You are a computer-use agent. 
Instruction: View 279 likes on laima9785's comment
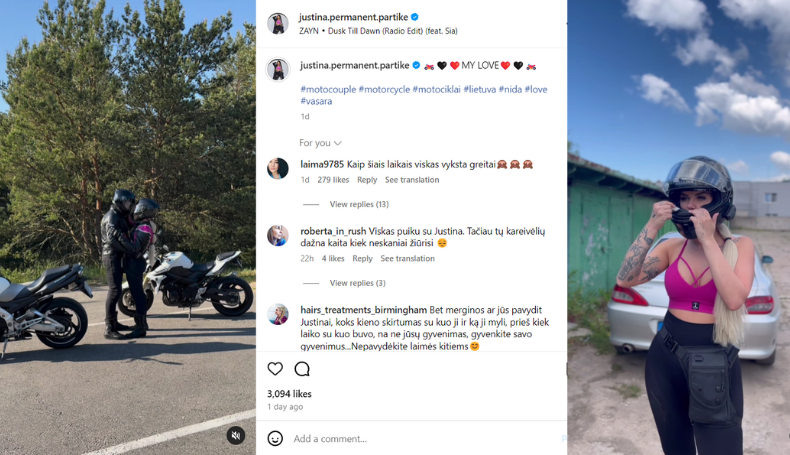click(x=333, y=180)
